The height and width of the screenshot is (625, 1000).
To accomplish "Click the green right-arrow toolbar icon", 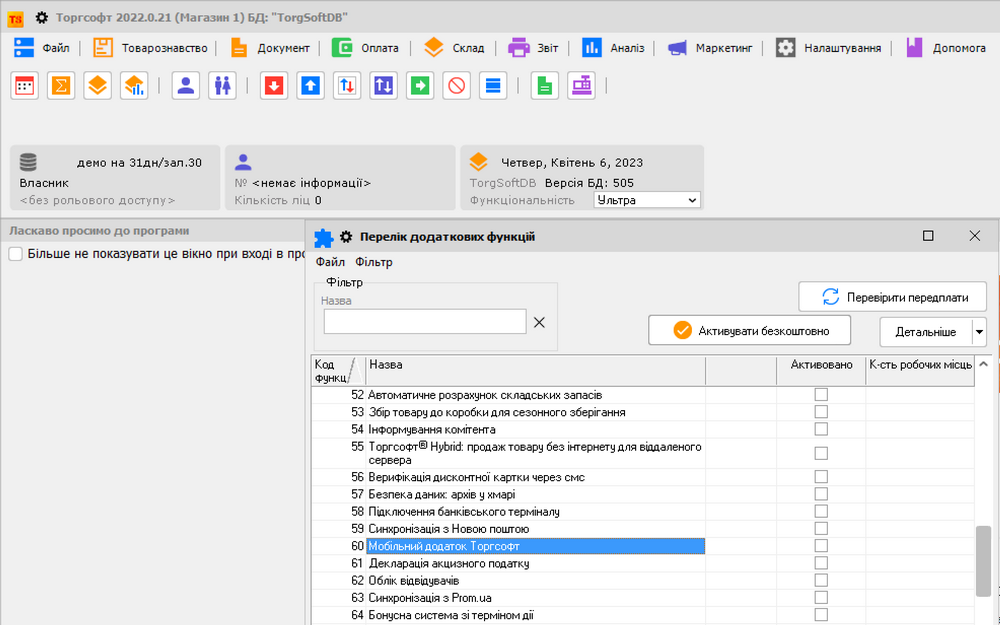I will (x=420, y=86).
